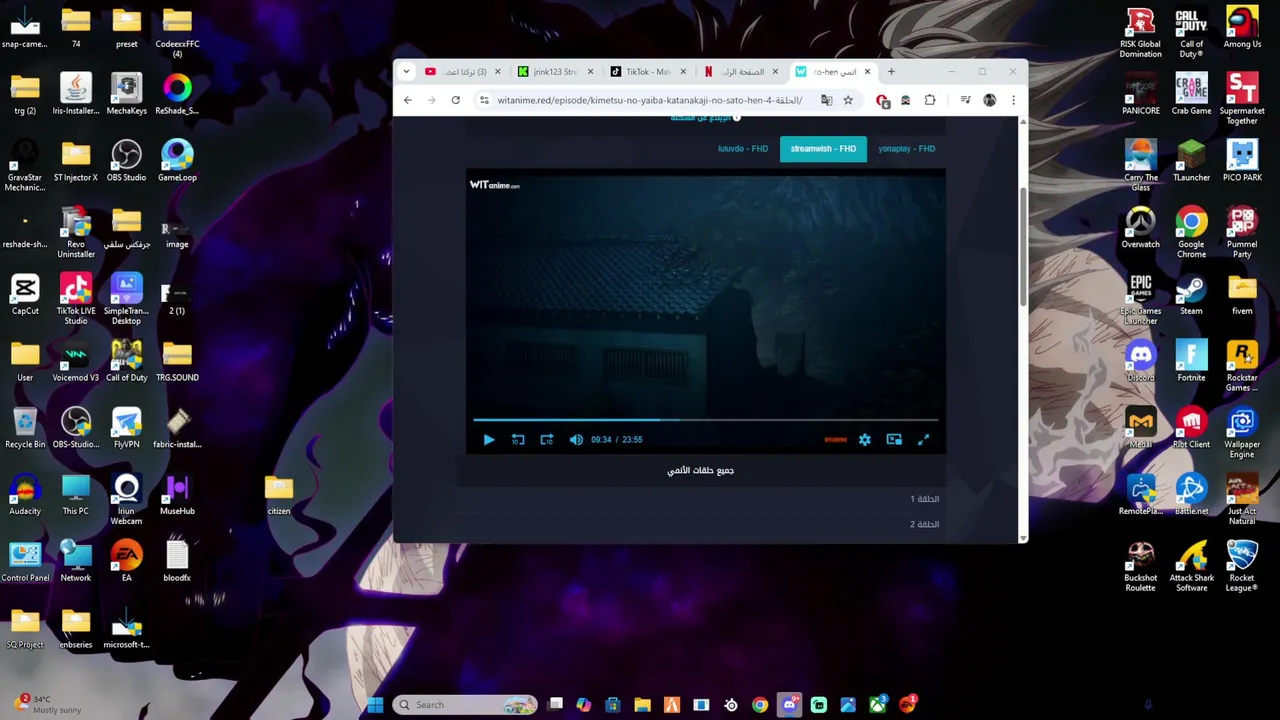The height and width of the screenshot is (720, 1280).
Task: Open Discord from the taskbar
Action: click(790, 705)
